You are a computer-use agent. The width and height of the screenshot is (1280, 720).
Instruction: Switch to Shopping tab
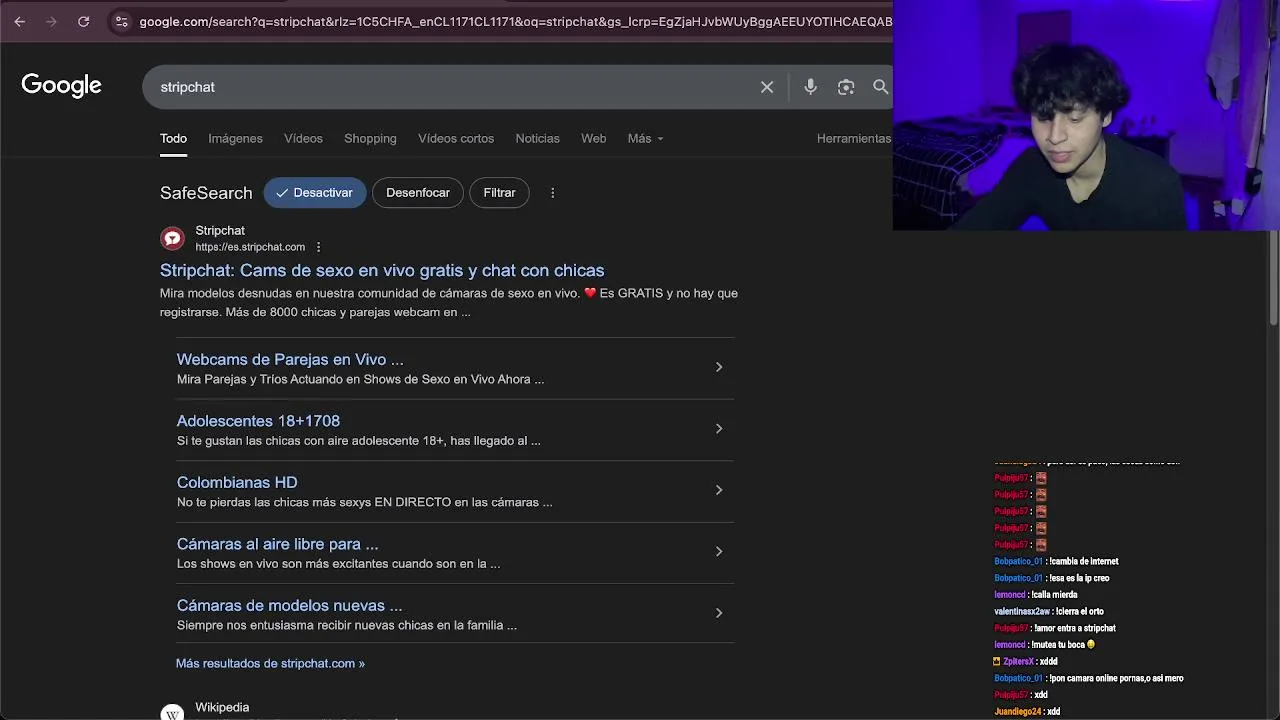[370, 138]
